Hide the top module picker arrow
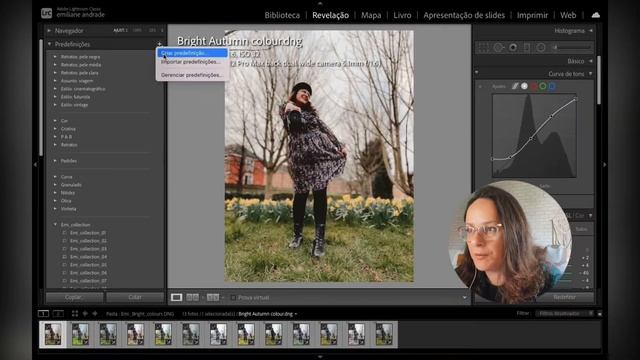Image resolution: width=640 pixels, height=360 pixels. 320,3
